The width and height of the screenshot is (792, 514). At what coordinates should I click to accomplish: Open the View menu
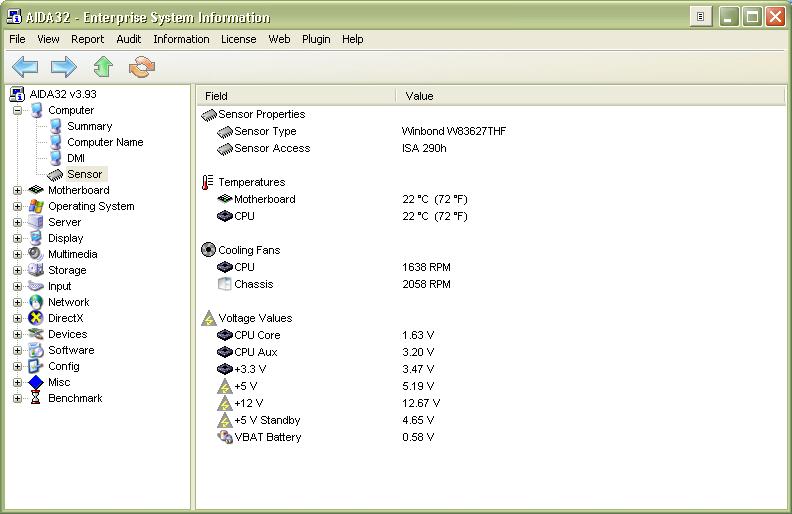(x=48, y=39)
